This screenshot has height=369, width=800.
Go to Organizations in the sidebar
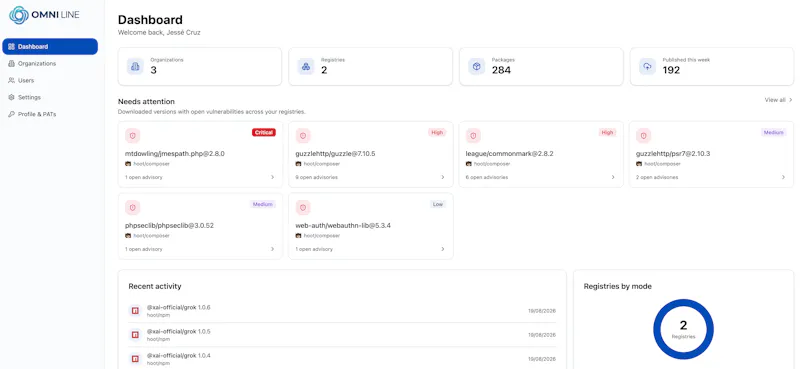50,63
